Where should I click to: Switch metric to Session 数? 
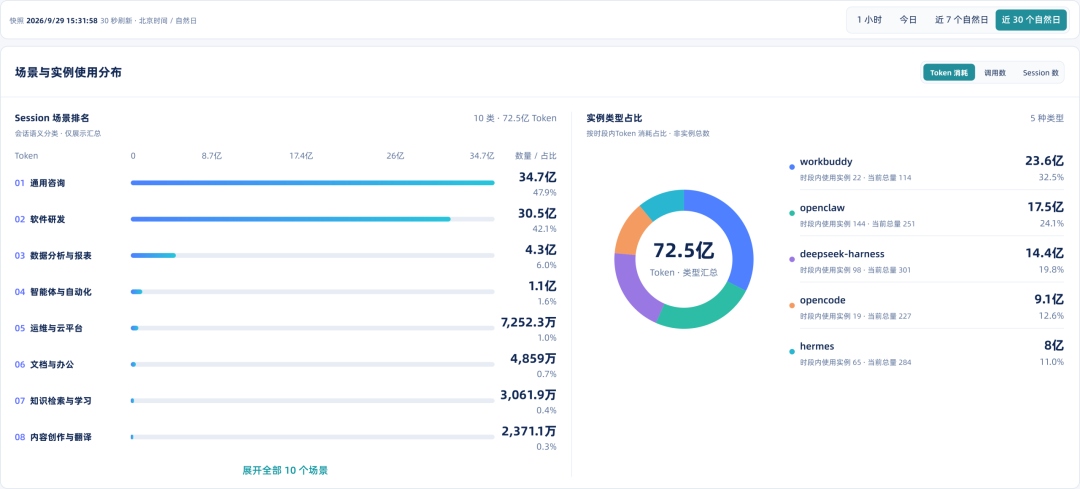(x=1041, y=72)
